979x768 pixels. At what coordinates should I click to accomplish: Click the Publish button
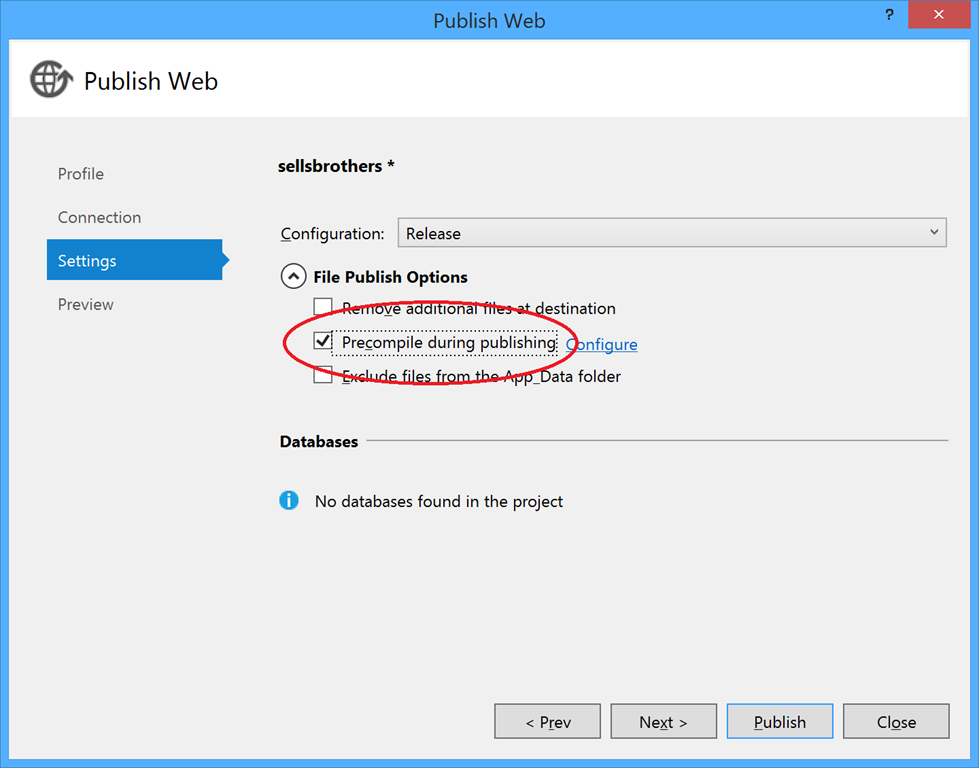780,722
